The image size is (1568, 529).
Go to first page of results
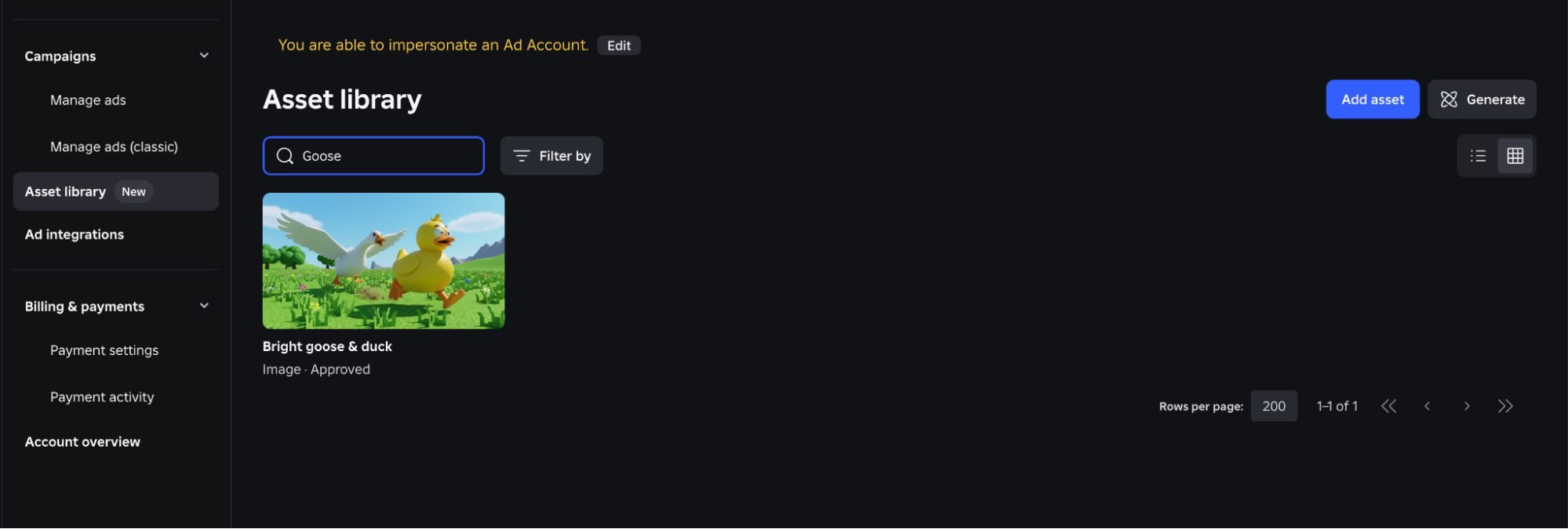coord(1388,406)
